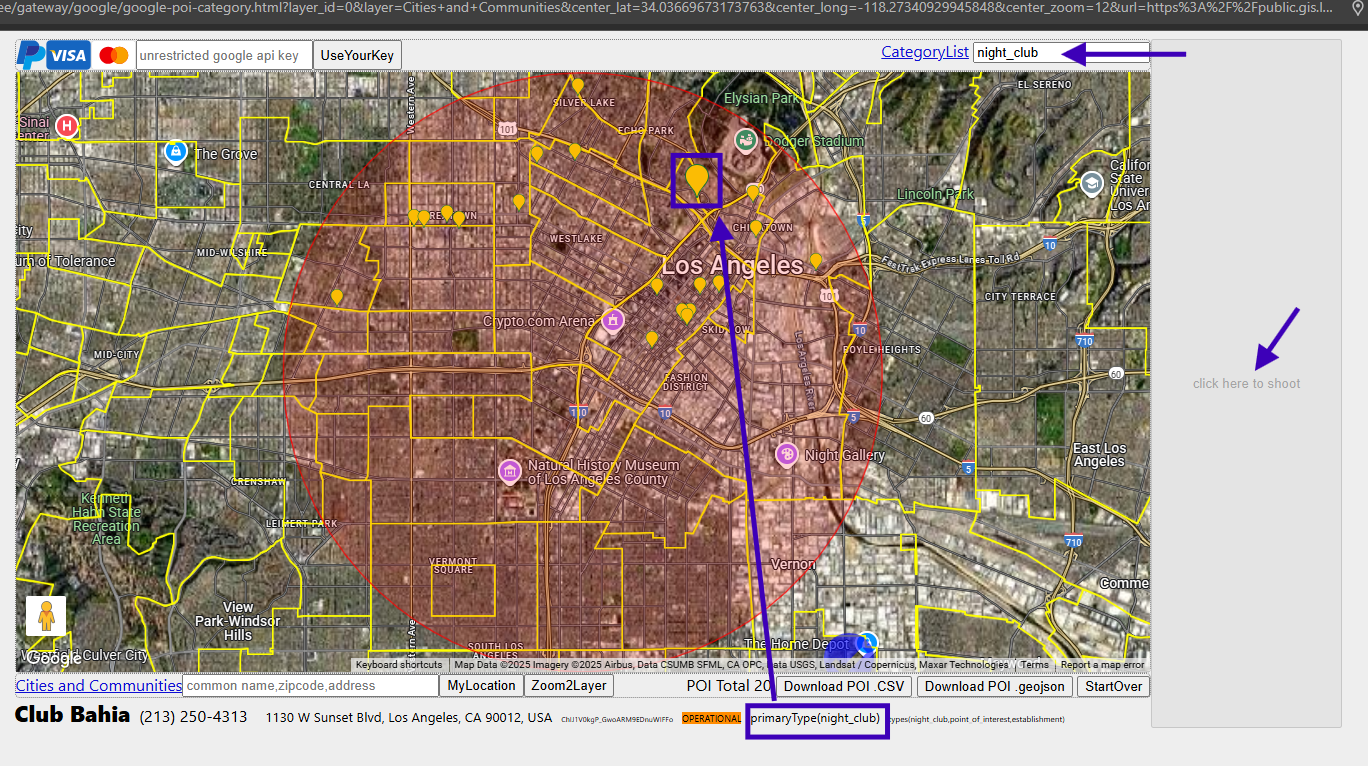1368x766 pixels.
Task: Click the Zoom2Layer button
Action: (569, 686)
